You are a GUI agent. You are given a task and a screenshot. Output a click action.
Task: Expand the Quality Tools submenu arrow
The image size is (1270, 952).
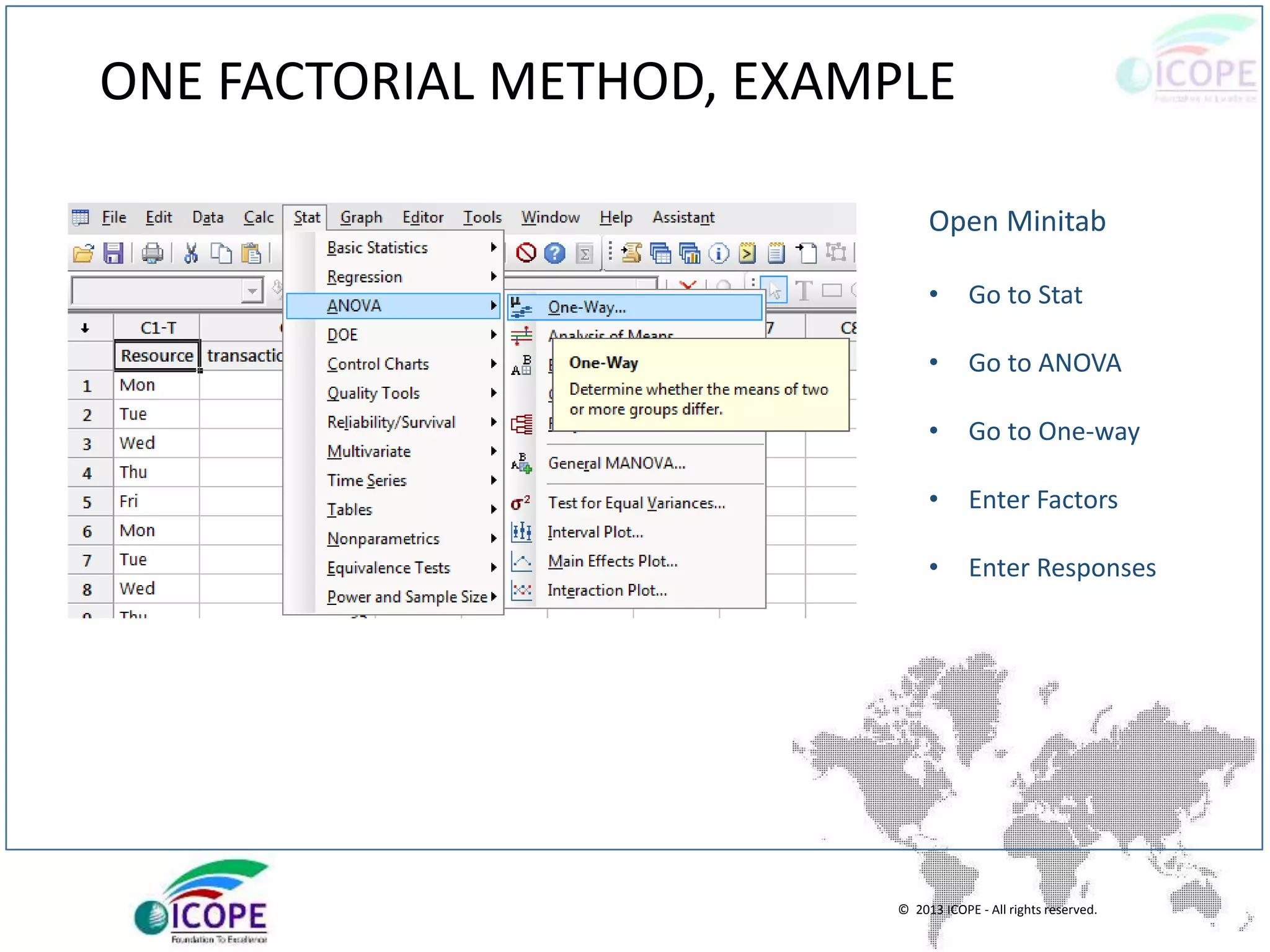[494, 393]
